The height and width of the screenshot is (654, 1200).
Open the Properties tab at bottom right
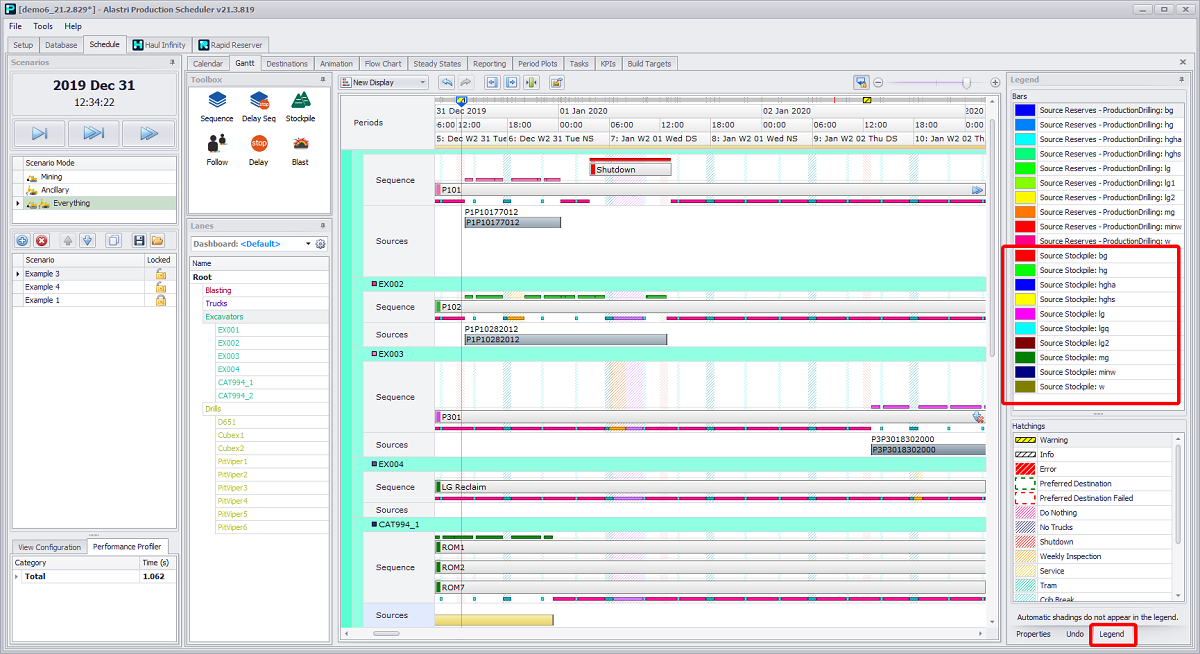1033,634
